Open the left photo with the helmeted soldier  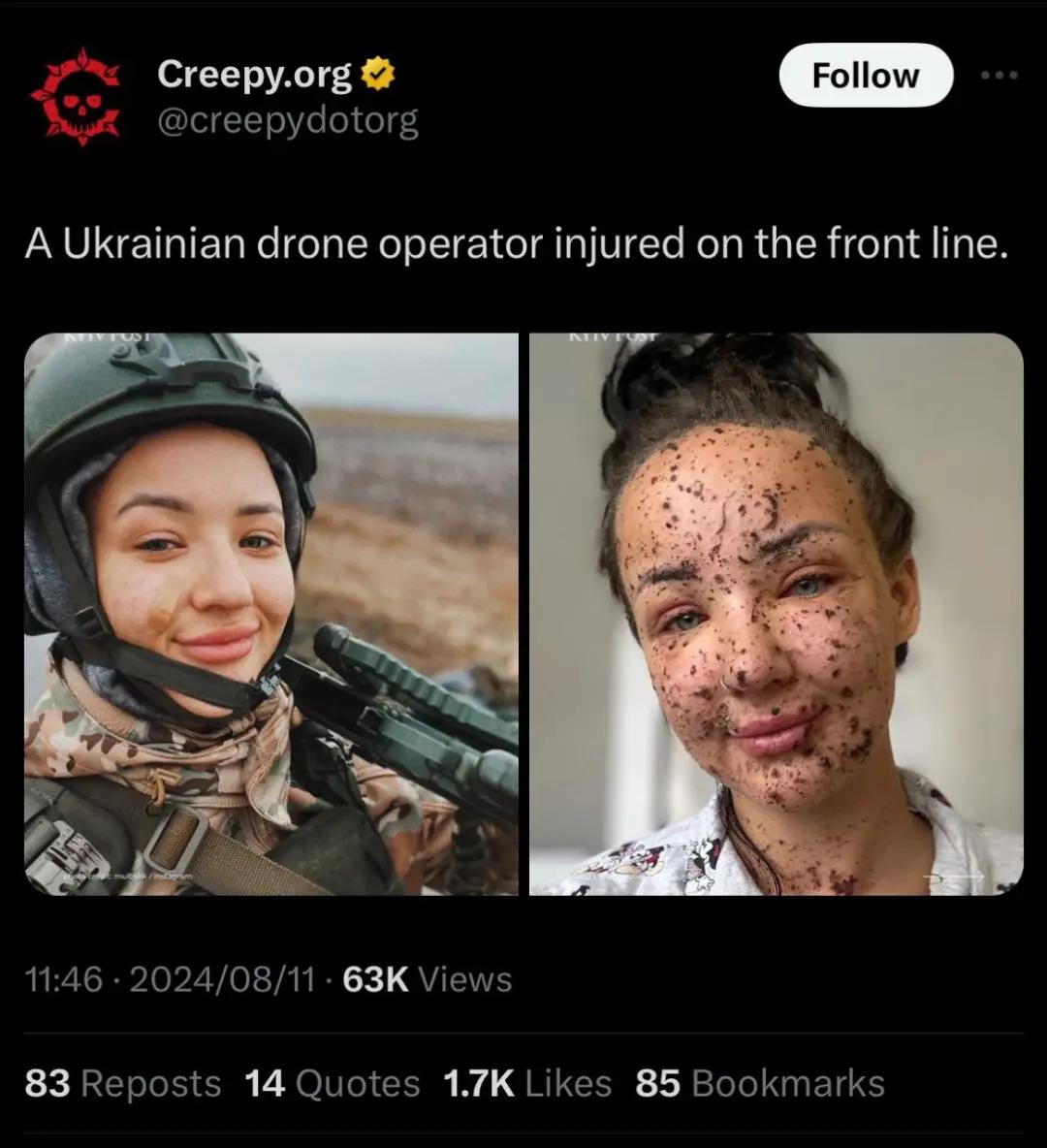[x=270, y=614]
